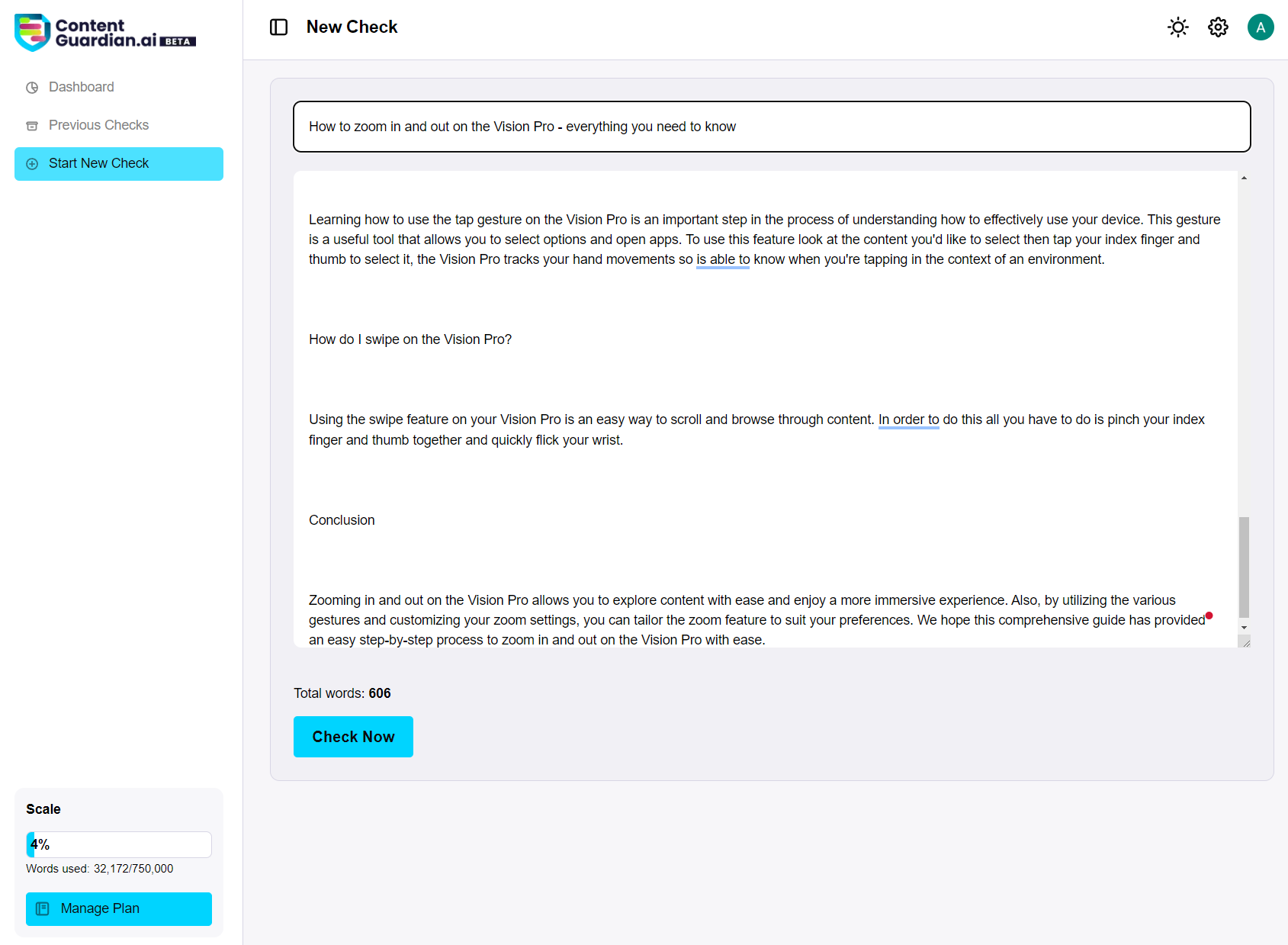Click the paragraph beginning 'Zooming in and out'
Viewport: 1288px width, 945px height.
(757, 620)
